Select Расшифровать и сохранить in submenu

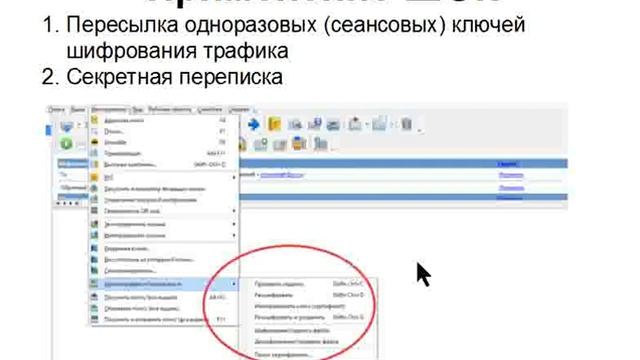(289, 317)
